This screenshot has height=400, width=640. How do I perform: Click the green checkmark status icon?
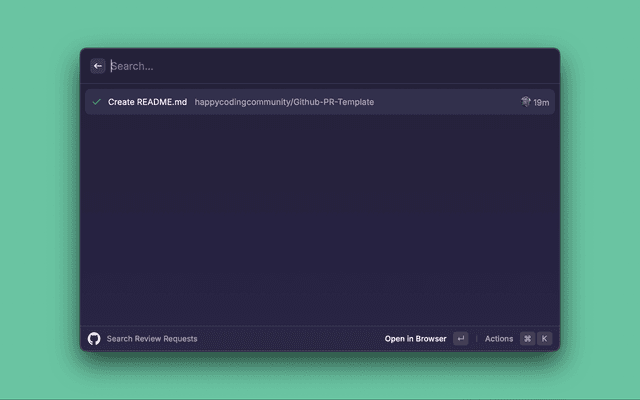[x=97, y=102]
